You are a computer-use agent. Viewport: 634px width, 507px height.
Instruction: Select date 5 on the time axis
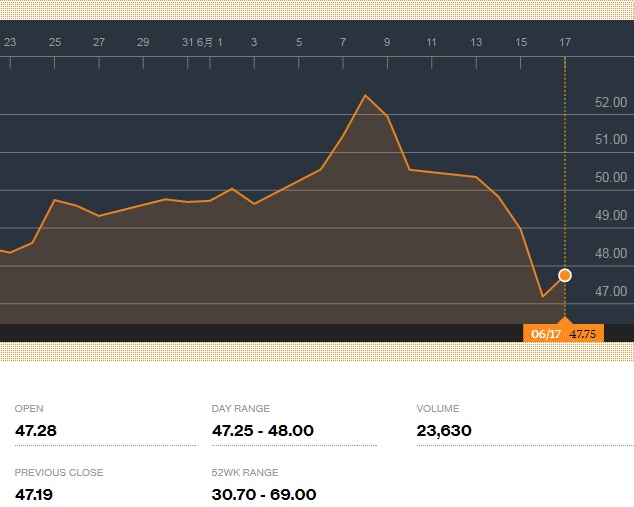pos(299,42)
